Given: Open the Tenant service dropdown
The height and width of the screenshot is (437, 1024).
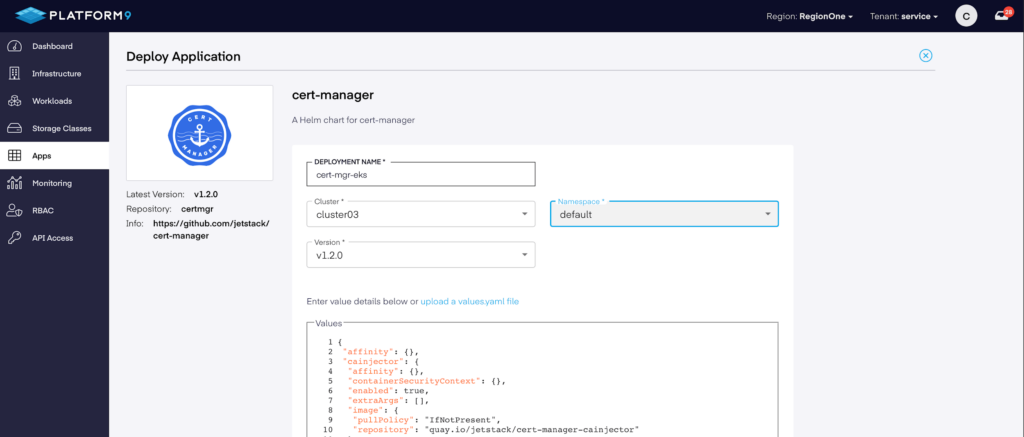Looking at the screenshot, I should tap(904, 16).
